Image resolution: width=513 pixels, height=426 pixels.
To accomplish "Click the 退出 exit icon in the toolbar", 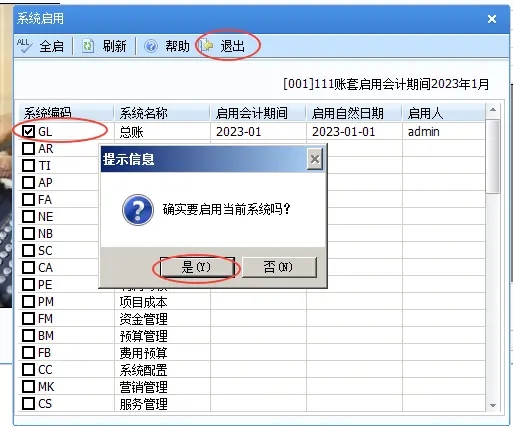I will 207,45.
